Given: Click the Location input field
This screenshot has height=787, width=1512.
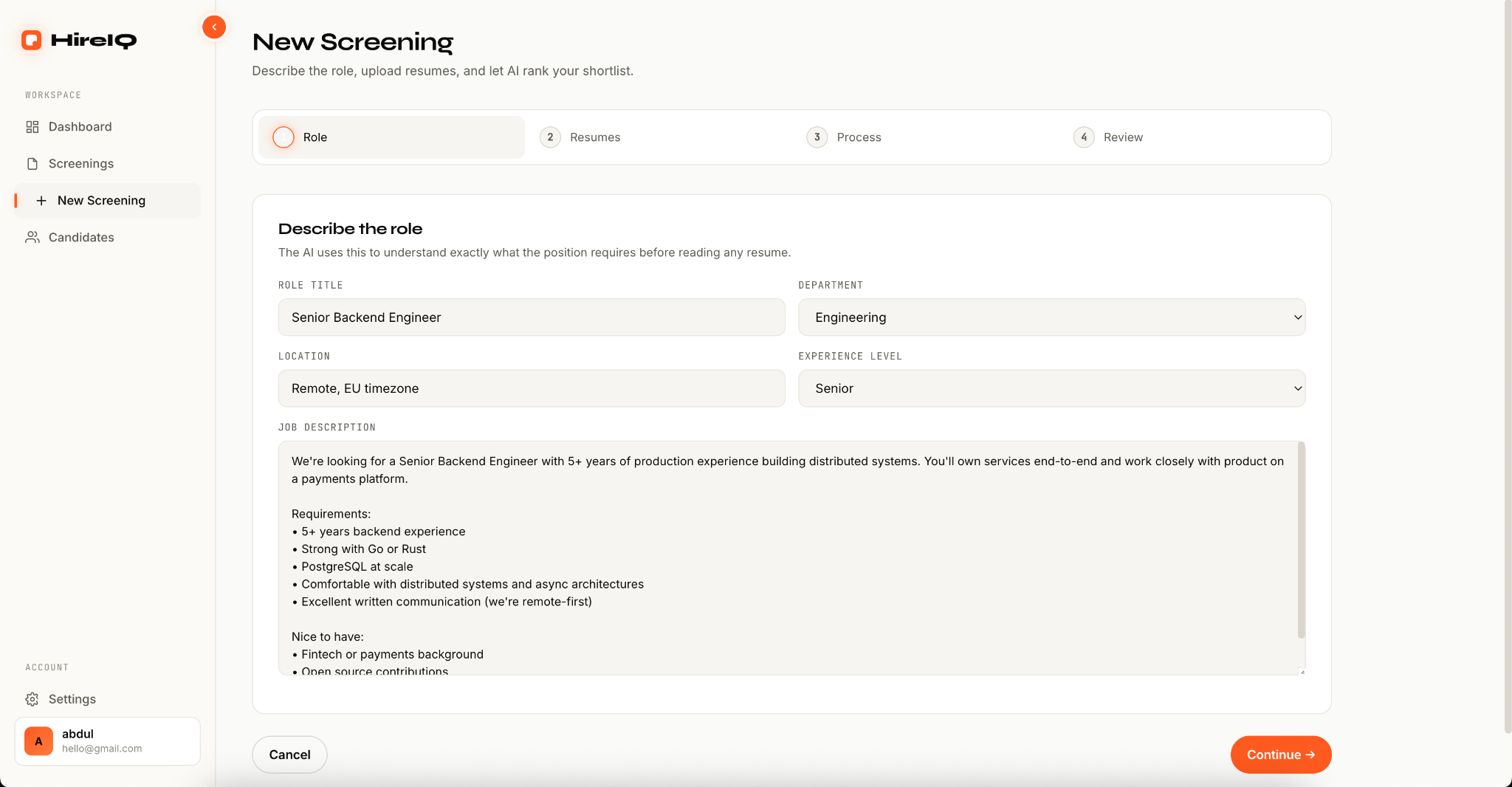Looking at the screenshot, I should click(532, 388).
